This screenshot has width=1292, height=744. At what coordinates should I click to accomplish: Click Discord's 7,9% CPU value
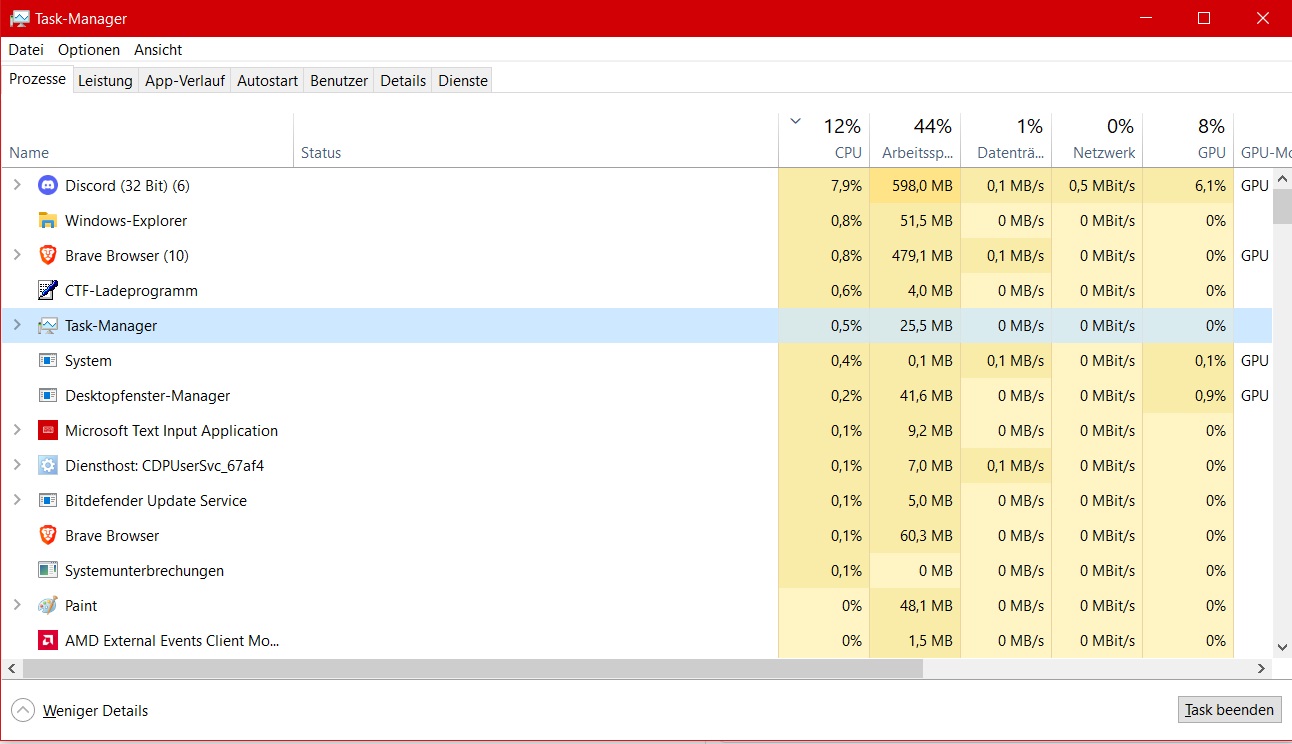tap(846, 185)
